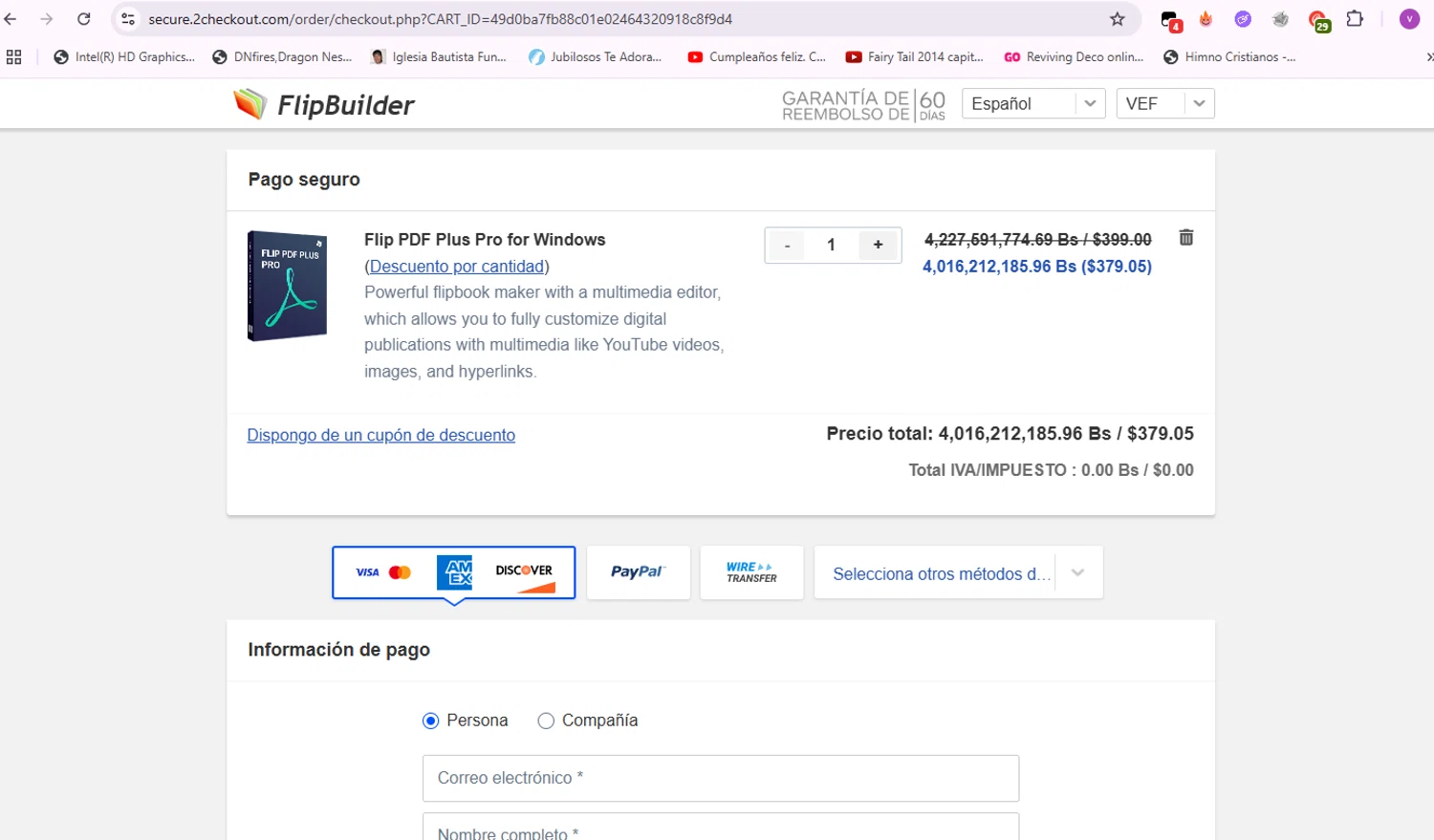Click the browser forward arrow
1434x840 pixels.
click(x=46, y=19)
